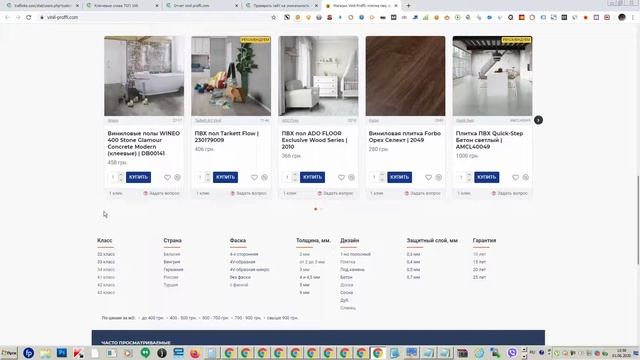The height and width of the screenshot is (360, 640).
Task: Buy ADO FLOOR Exclusive Wood with Купить
Action: pos(312,177)
